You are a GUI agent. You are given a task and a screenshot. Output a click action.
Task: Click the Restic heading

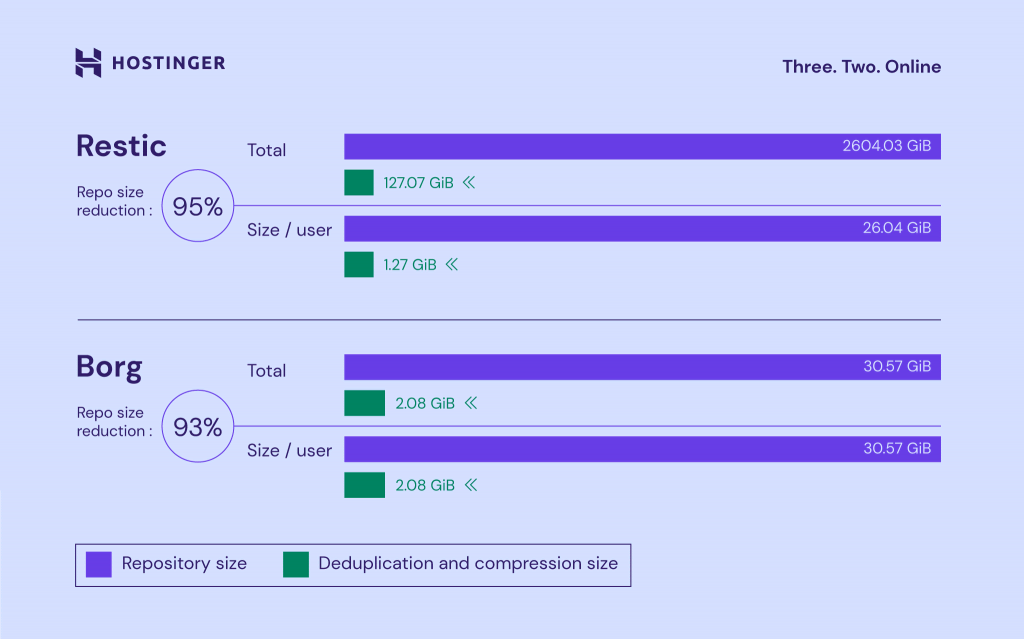pyautogui.click(x=121, y=147)
